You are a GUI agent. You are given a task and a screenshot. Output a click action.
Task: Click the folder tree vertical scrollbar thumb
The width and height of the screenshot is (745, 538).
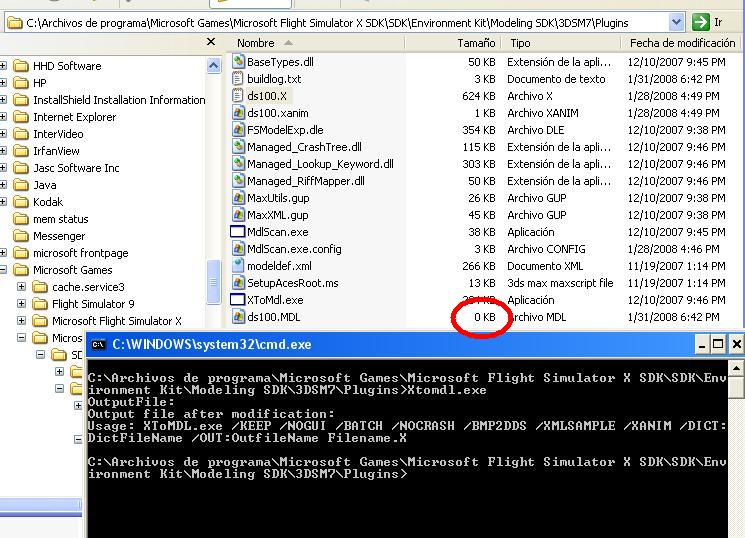click(213, 281)
